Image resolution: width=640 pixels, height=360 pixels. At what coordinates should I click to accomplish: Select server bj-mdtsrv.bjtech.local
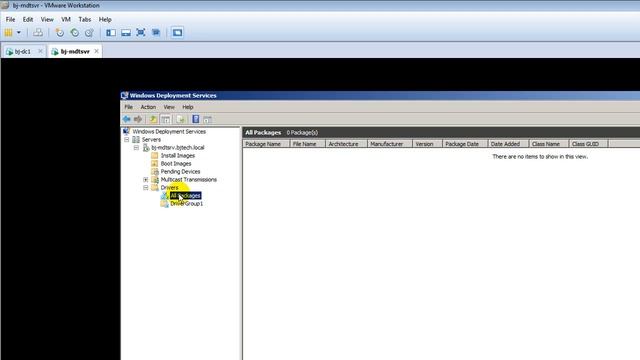pyautogui.click(x=178, y=147)
